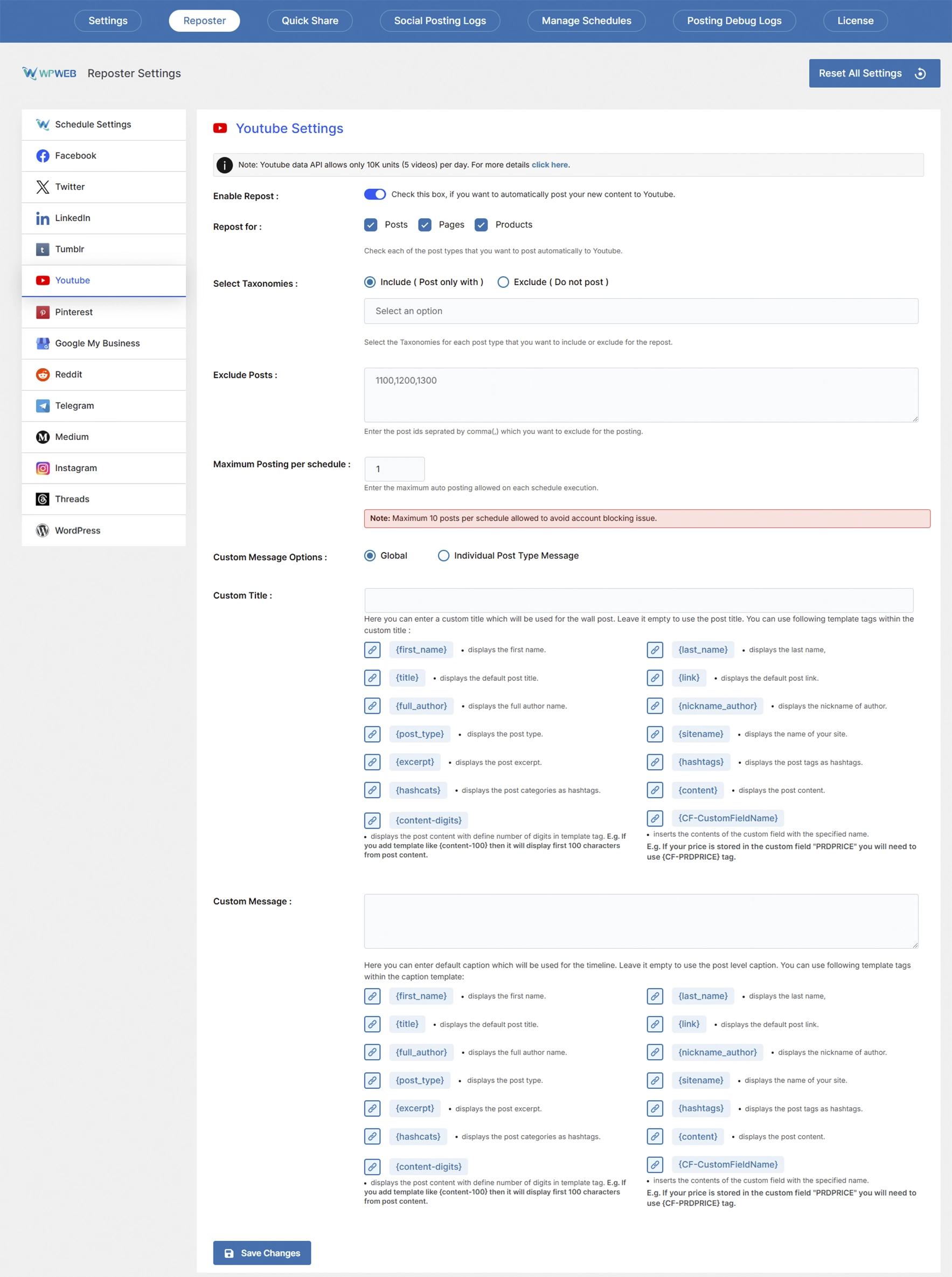Choose Individual Post Type Message option
This screenshot has width=952, height=1277.
[x=443, y=556]
